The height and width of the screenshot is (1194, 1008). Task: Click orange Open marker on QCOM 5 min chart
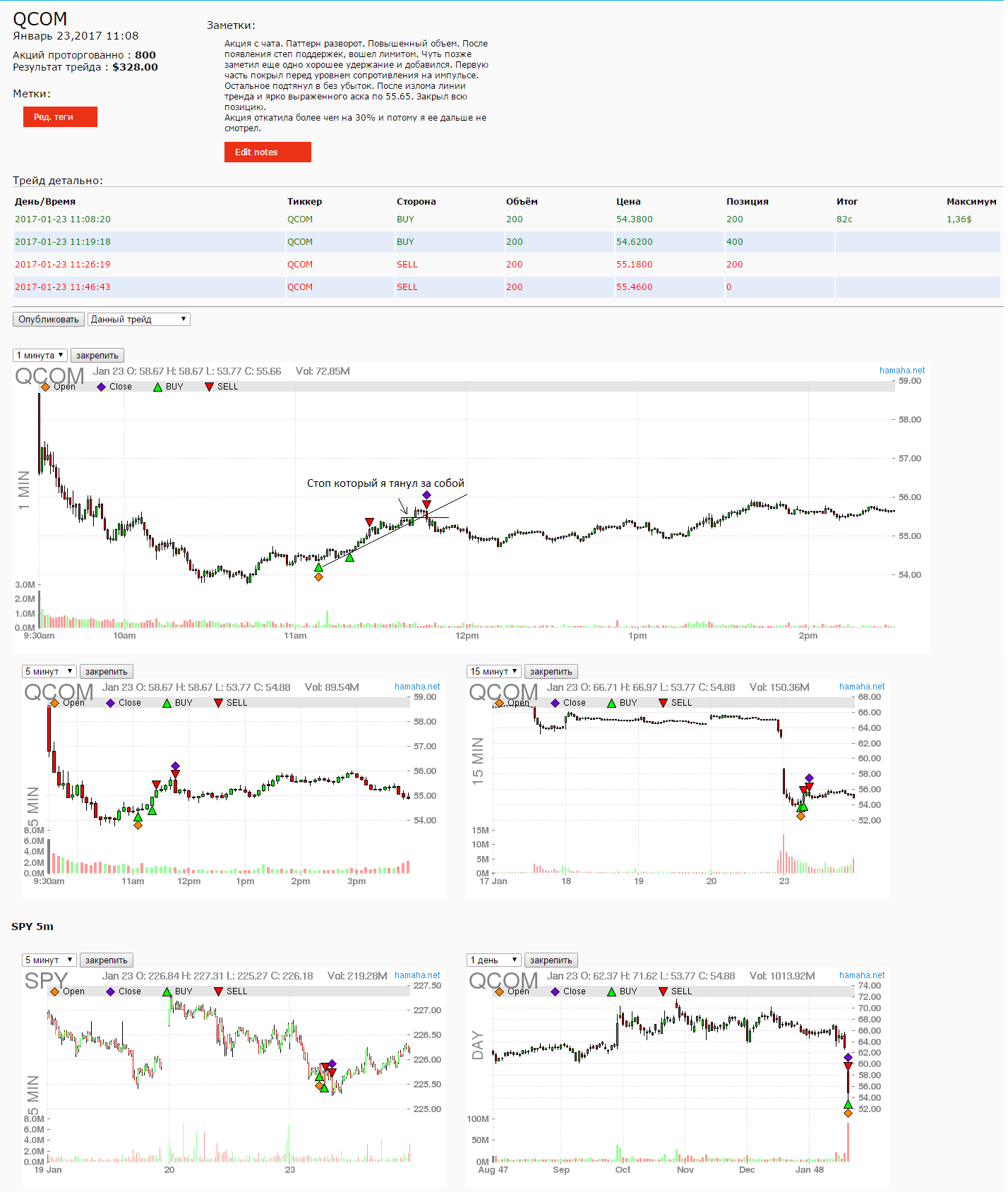138,825
